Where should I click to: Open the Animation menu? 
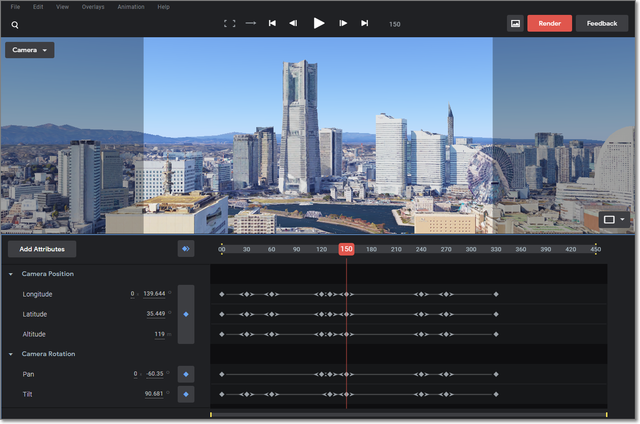click(130, 7)
